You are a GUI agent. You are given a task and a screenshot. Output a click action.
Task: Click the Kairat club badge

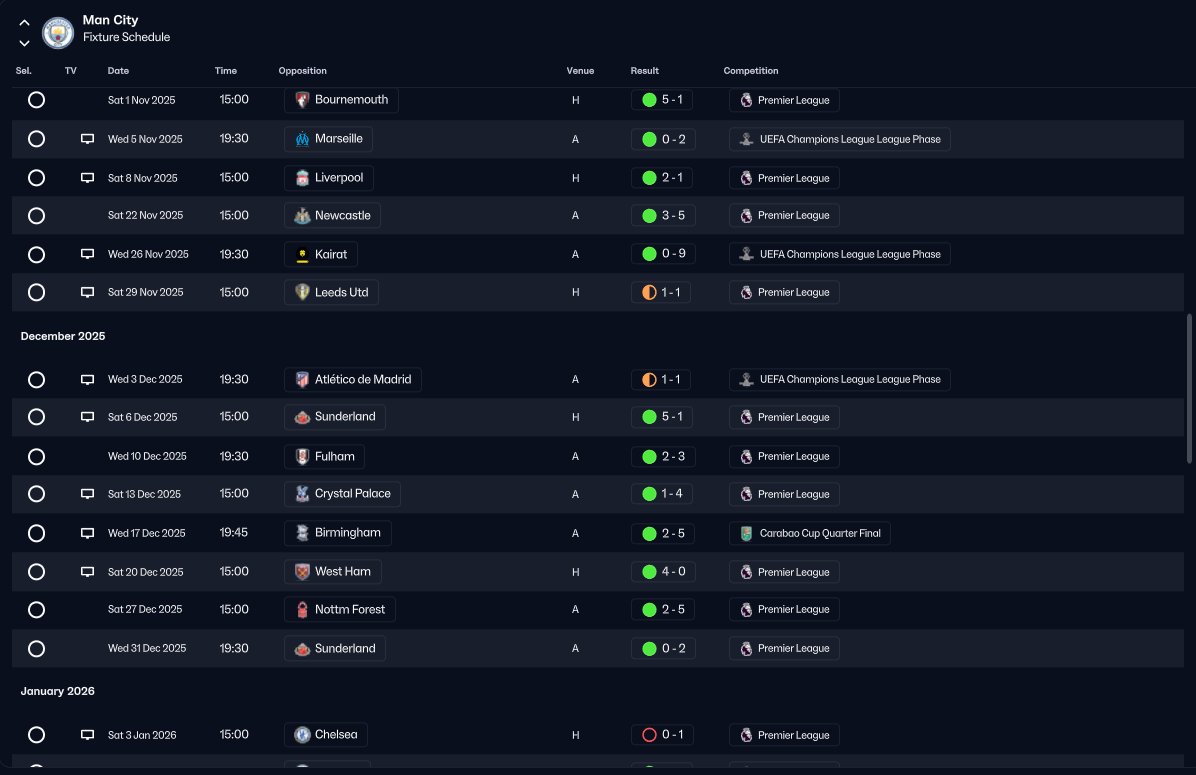tap(302, 255)
